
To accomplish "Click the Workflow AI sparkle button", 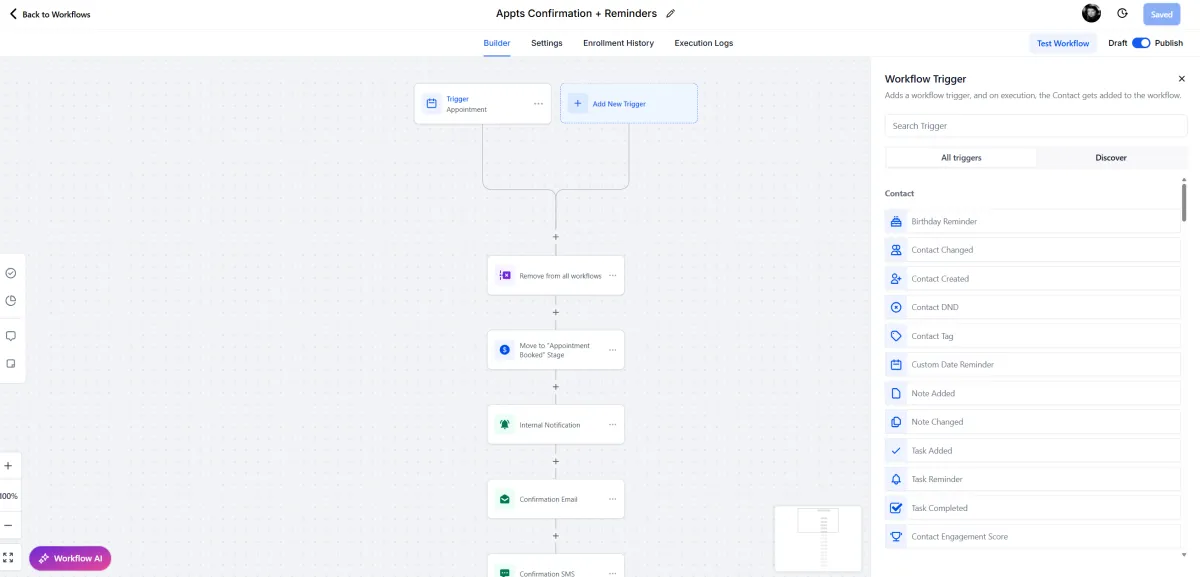I will [70, 558].
